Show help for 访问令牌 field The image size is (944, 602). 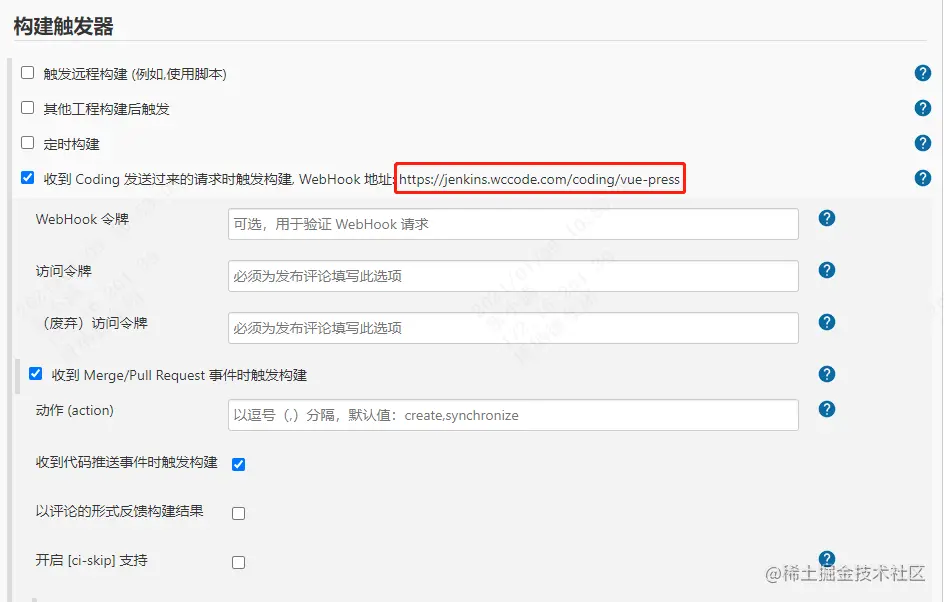pyautogui.click(x=827, y=270)
